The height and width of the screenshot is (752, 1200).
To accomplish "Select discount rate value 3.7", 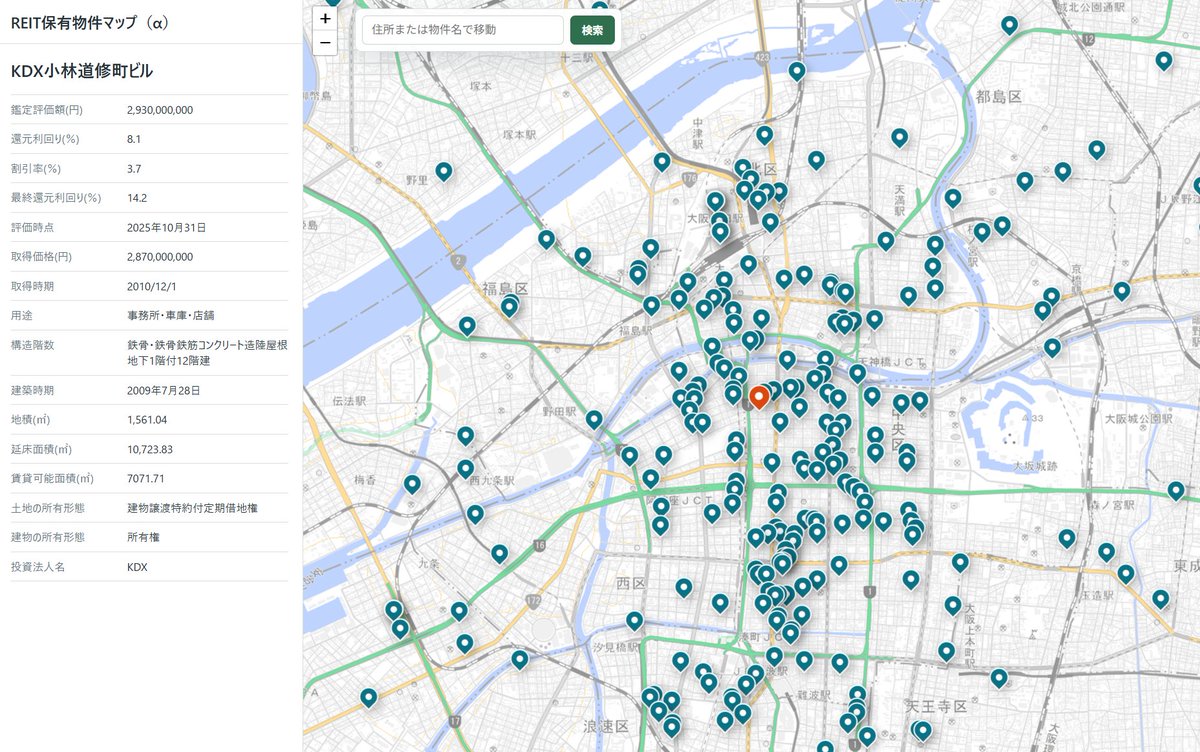I will 134,169.
